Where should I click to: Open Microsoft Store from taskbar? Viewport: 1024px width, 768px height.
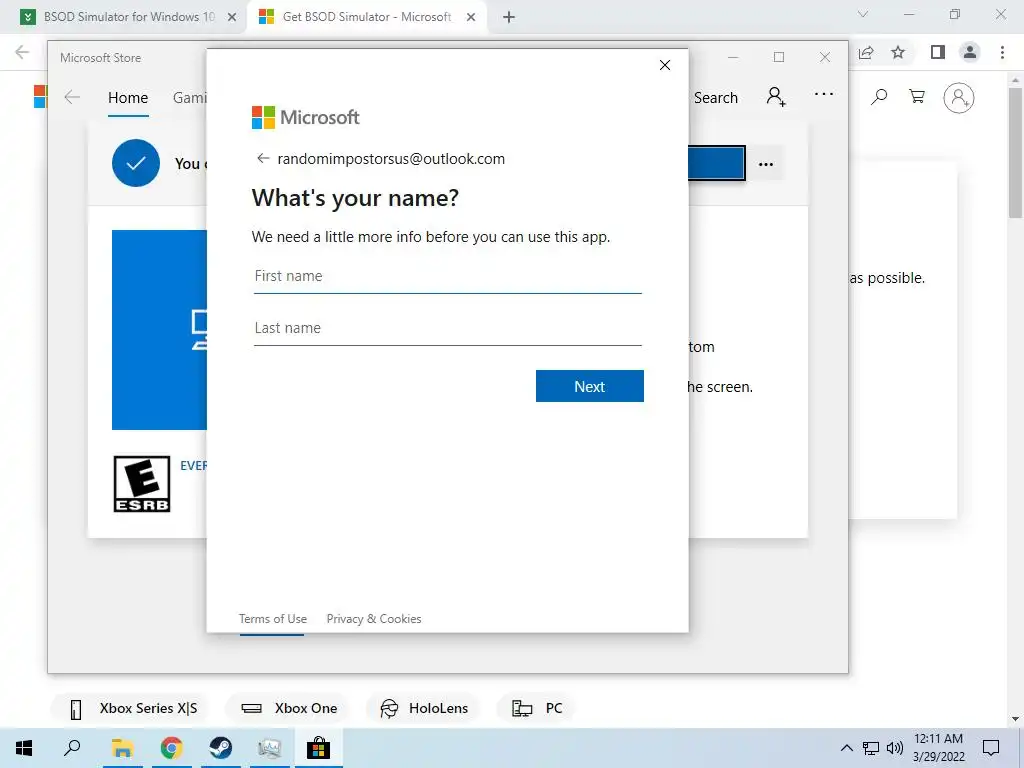[x=318, y=748]
